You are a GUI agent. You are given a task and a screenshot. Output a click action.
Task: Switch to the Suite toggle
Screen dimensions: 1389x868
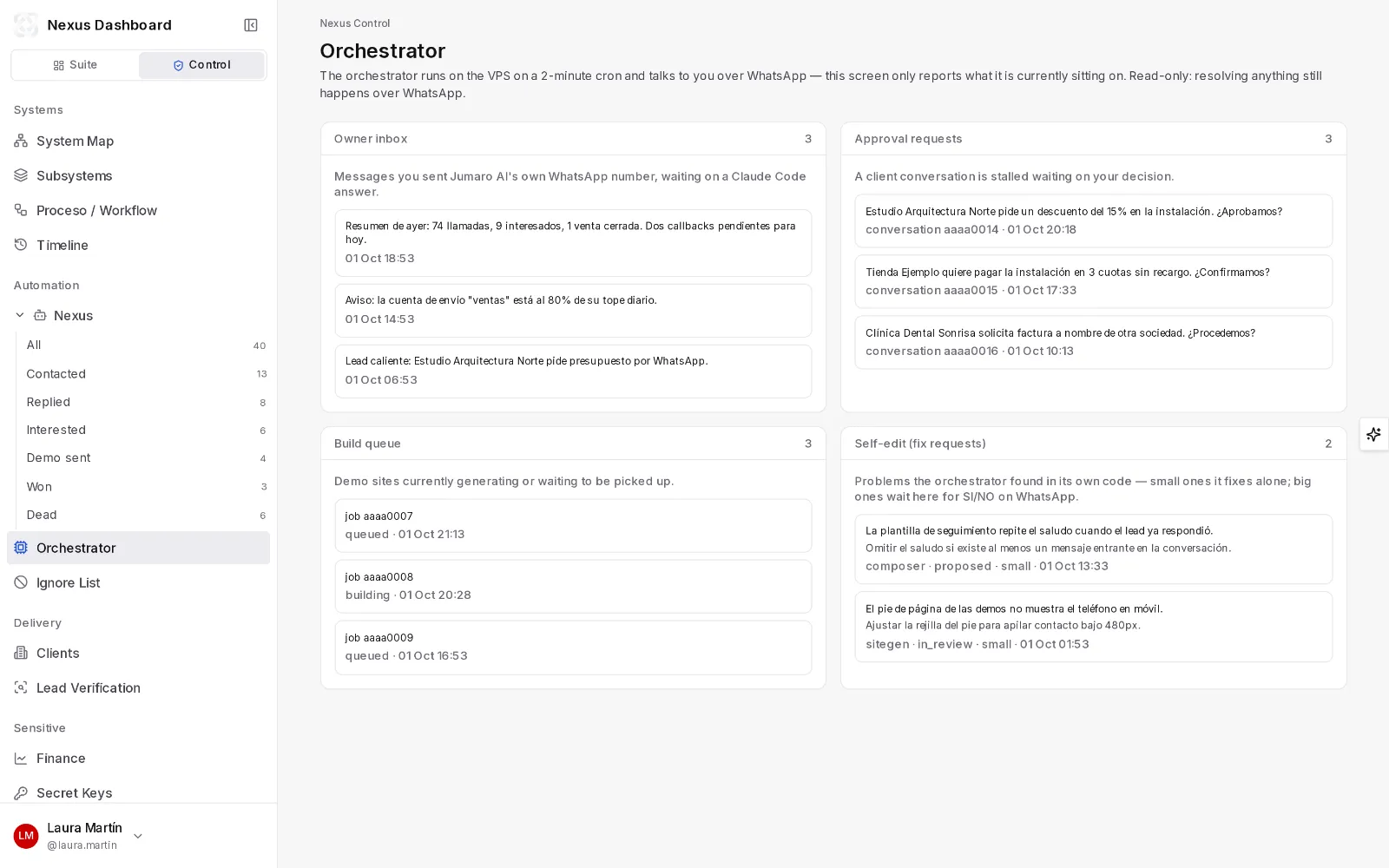[x=76, y=65]
